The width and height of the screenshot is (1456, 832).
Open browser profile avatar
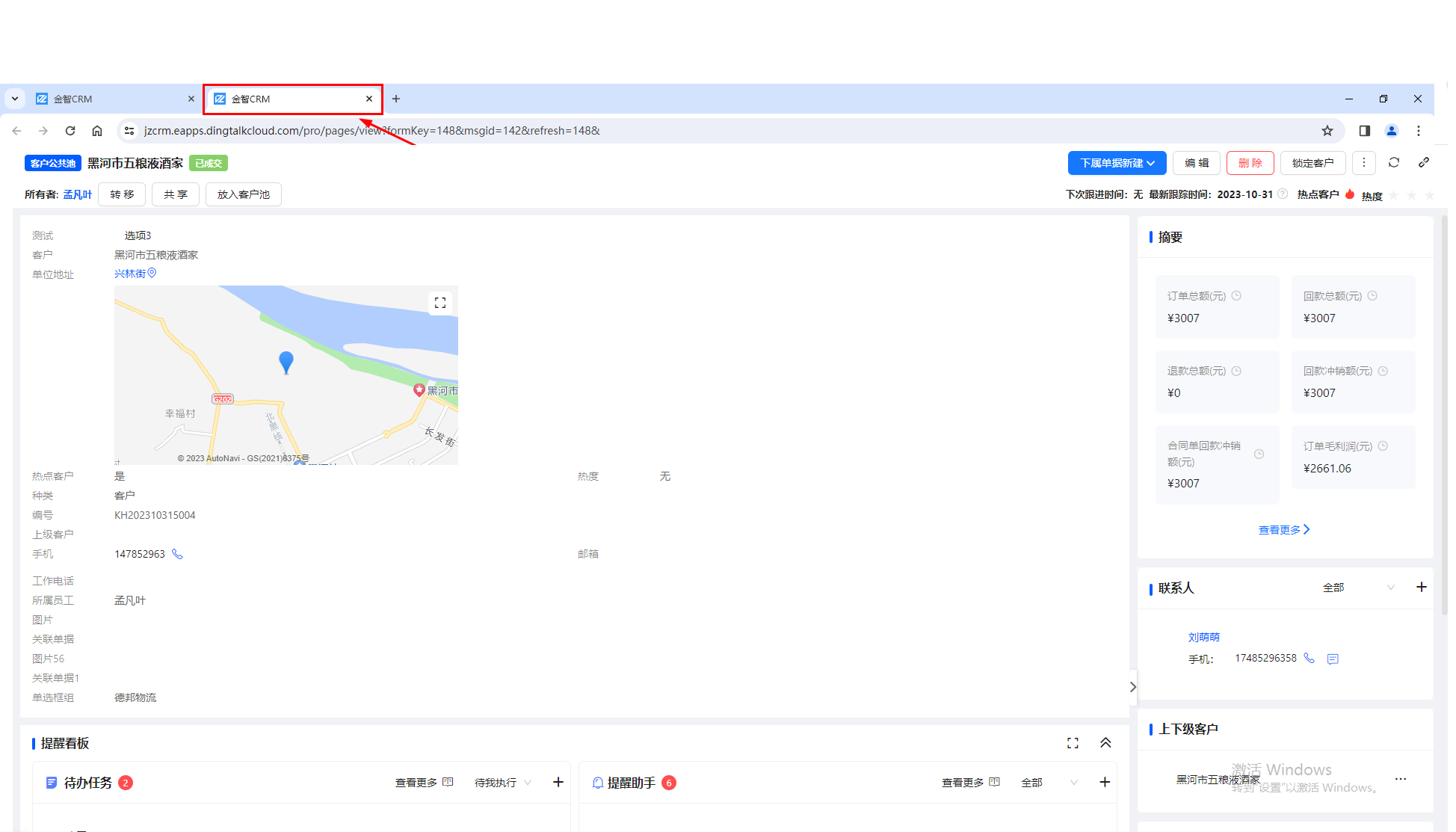pyautogui.click(x=1392, y=131)
